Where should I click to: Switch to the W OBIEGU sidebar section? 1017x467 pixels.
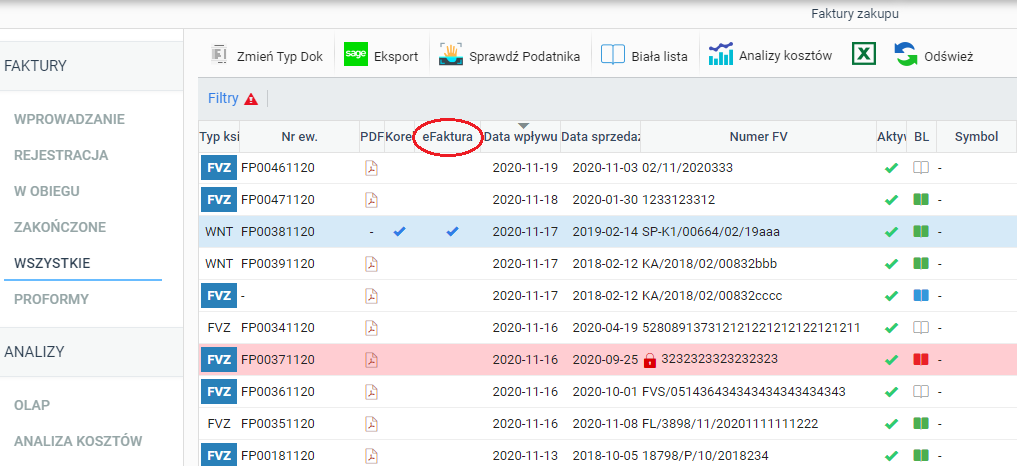pyautogui.click(x=47, y=191)
